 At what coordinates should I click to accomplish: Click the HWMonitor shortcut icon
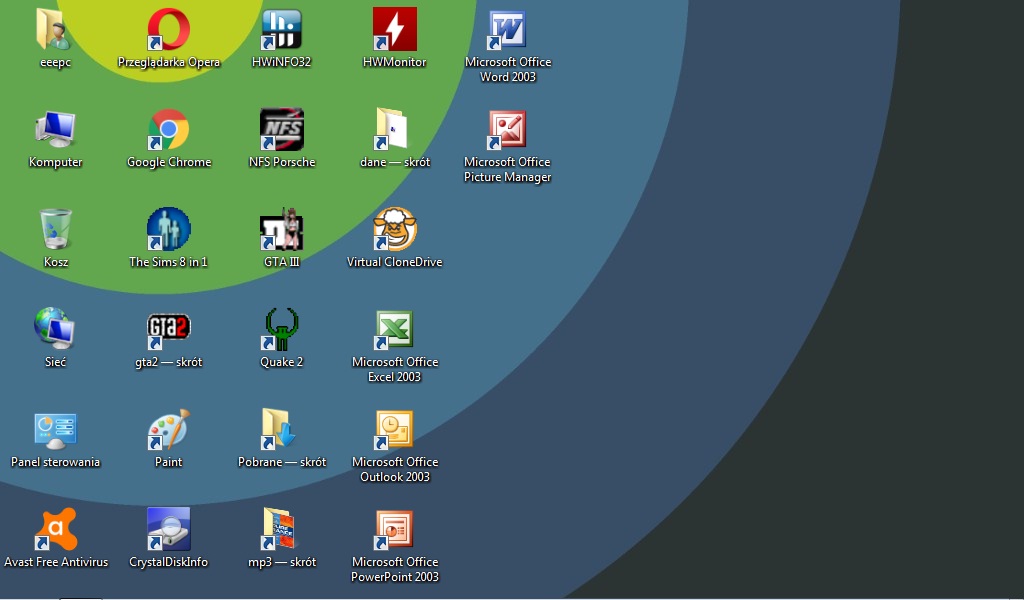(x=394, y=29)
